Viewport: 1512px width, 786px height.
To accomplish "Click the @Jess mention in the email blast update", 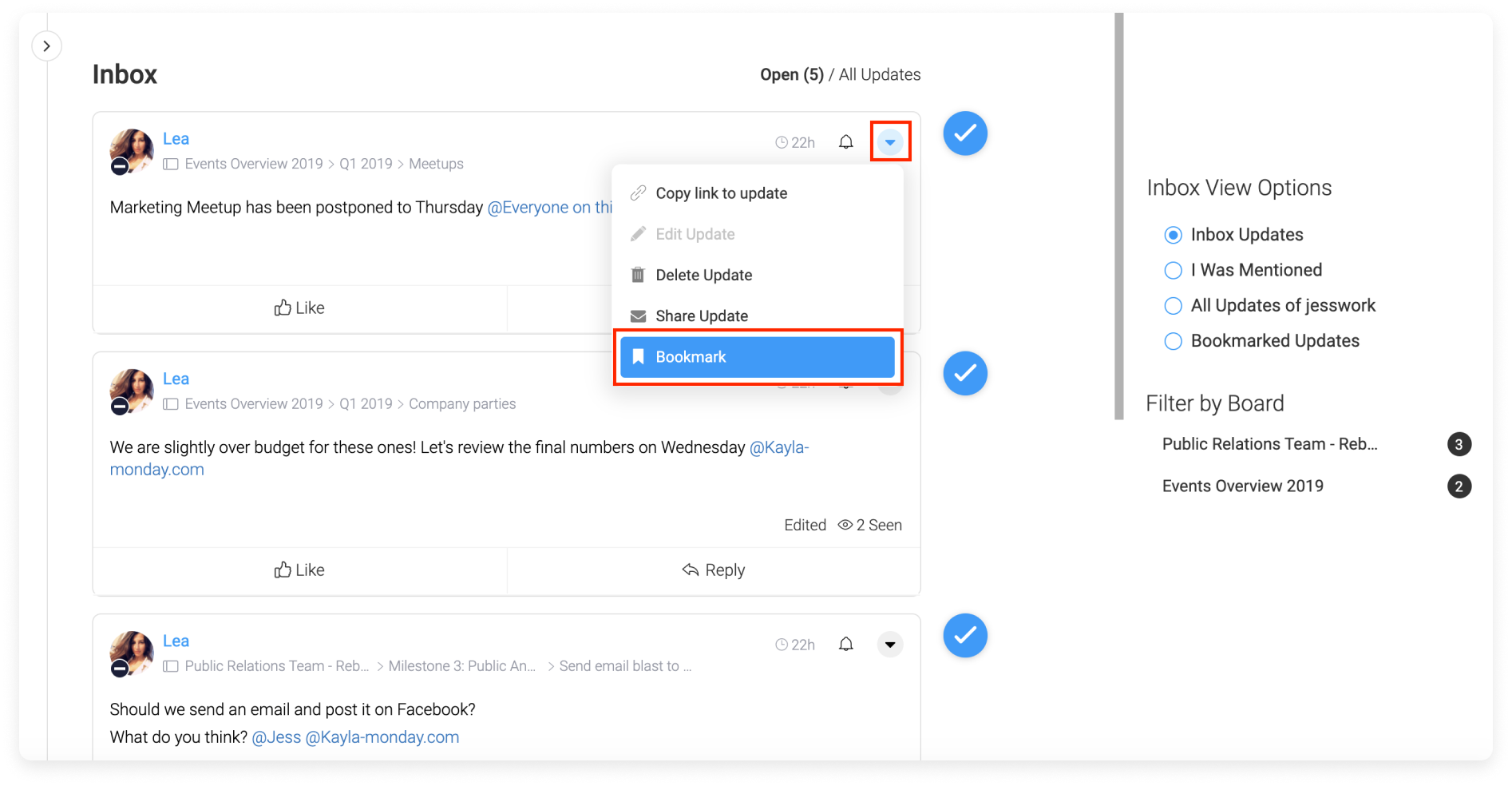I will [276, 737].
